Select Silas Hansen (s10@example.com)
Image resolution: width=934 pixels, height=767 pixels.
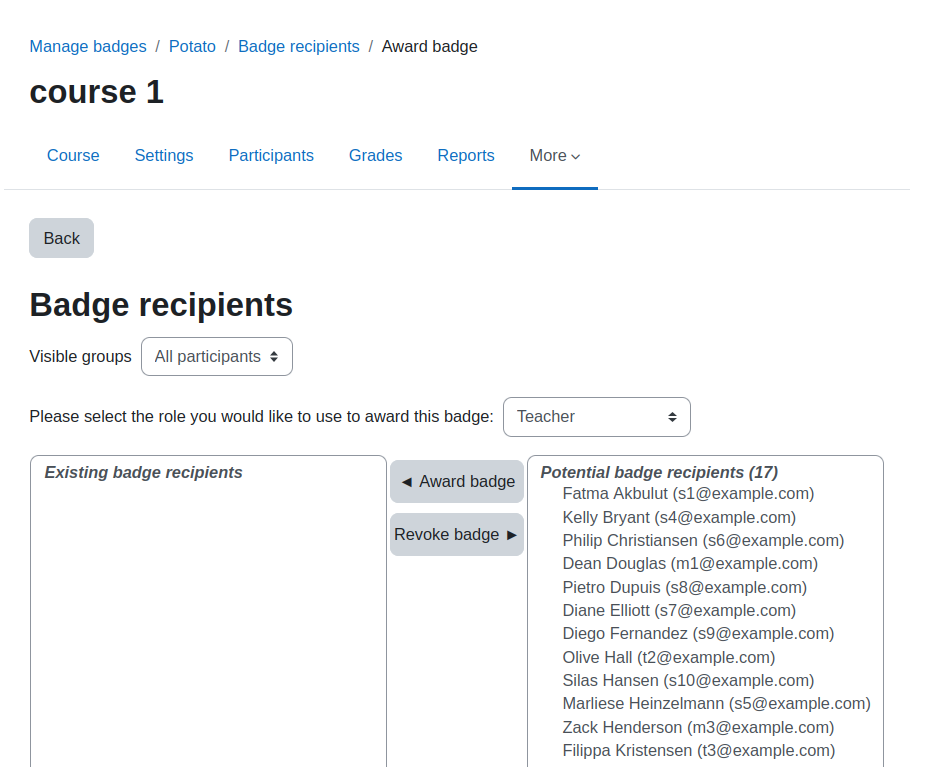pyautogui.click(x=688, y=681)
